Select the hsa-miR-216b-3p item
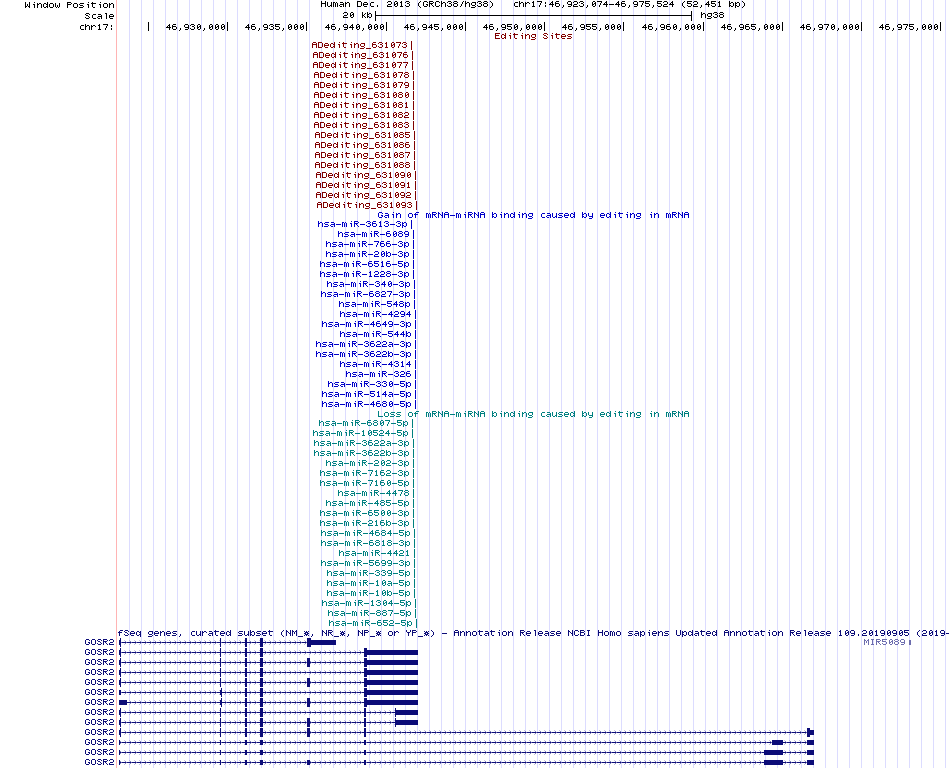The width and height of the screenshot is (950, 768). [x=365, y=523]
